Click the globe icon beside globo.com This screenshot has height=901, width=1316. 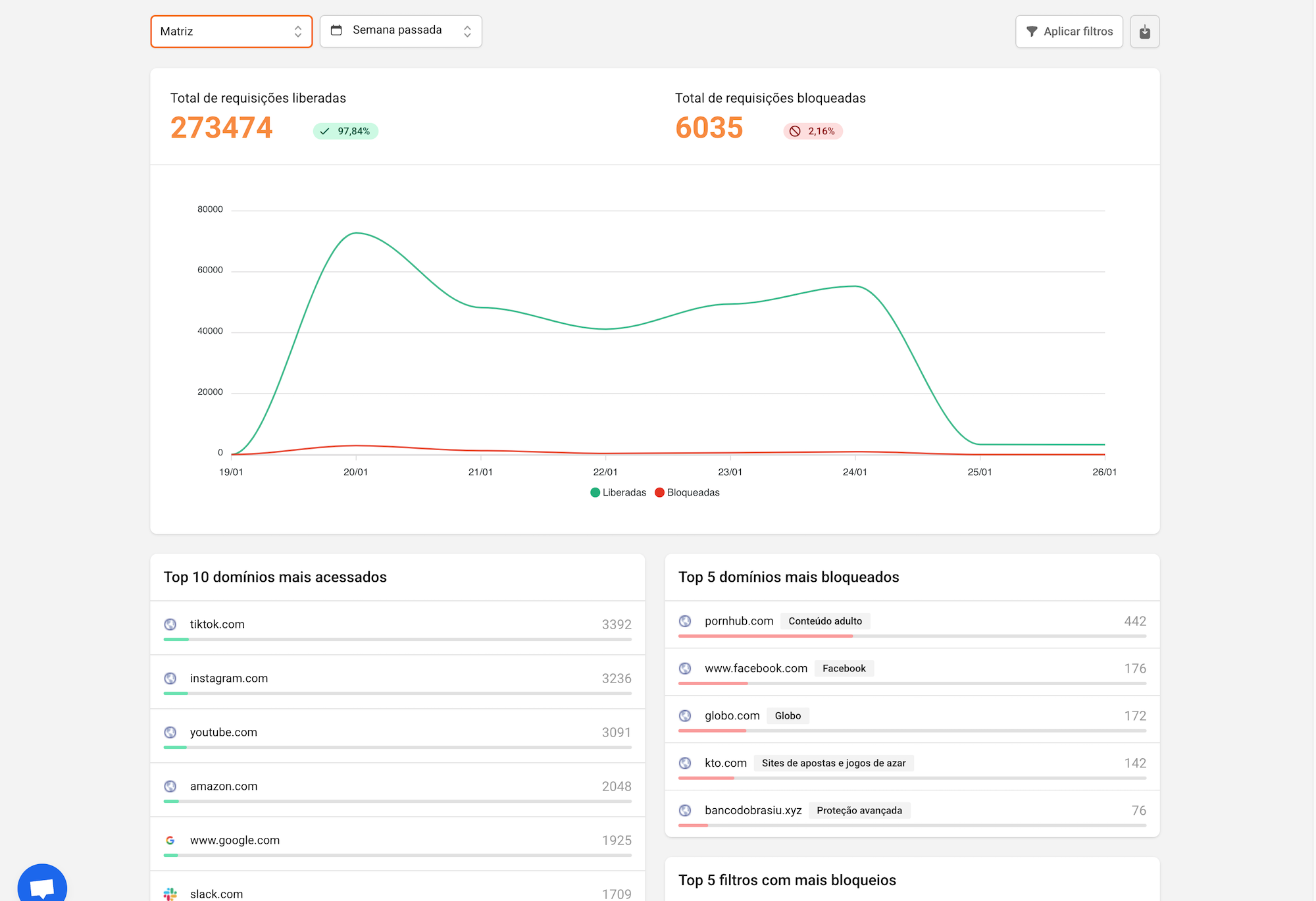(685, 715)
